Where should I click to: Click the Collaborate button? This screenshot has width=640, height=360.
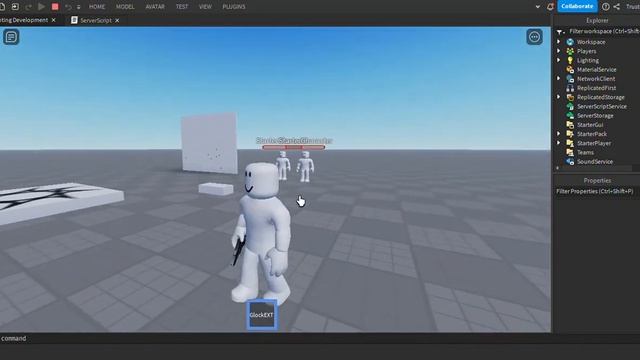577,6
